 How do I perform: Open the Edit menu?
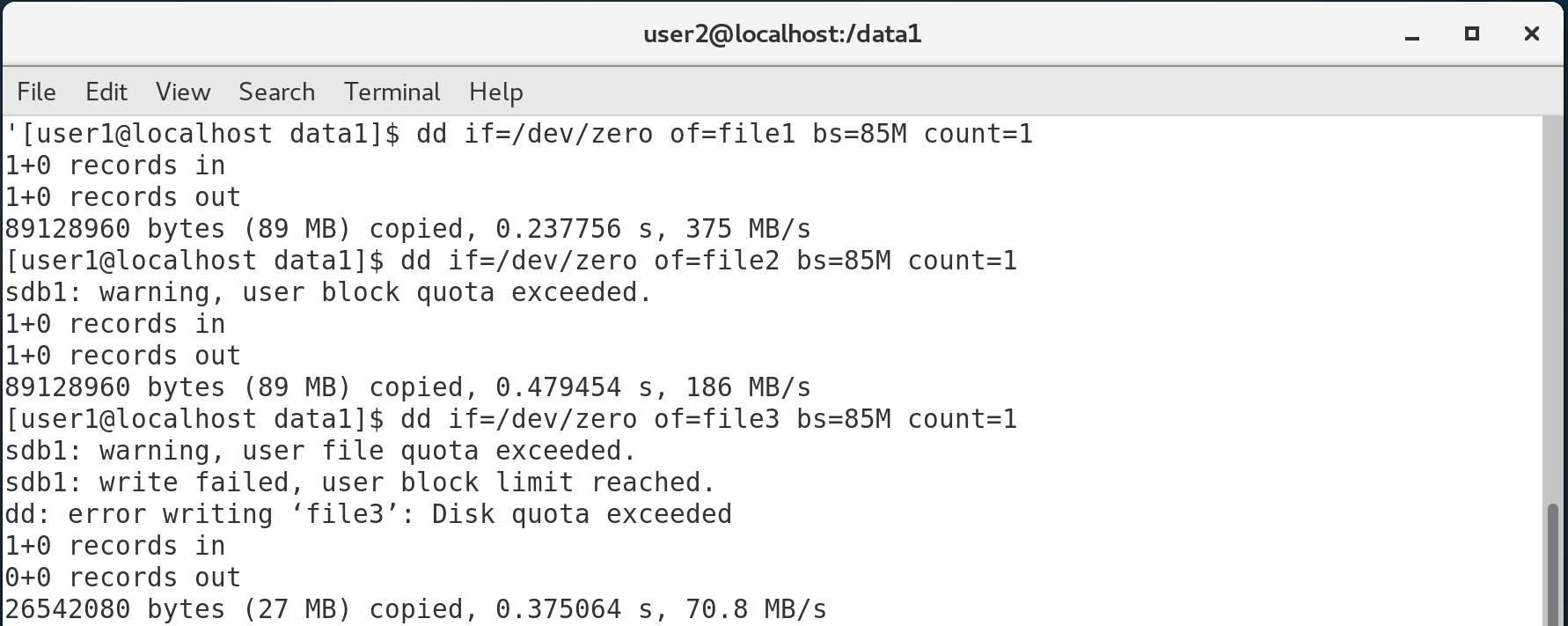click(106, 92)
